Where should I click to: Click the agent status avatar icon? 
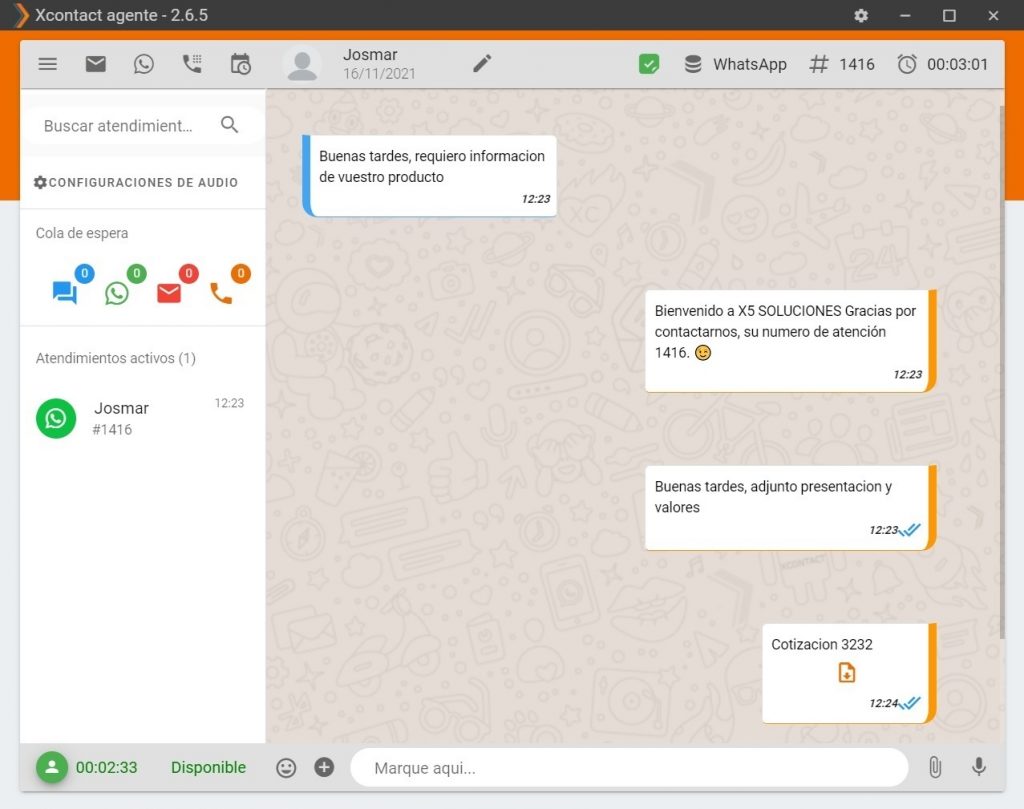52,767
